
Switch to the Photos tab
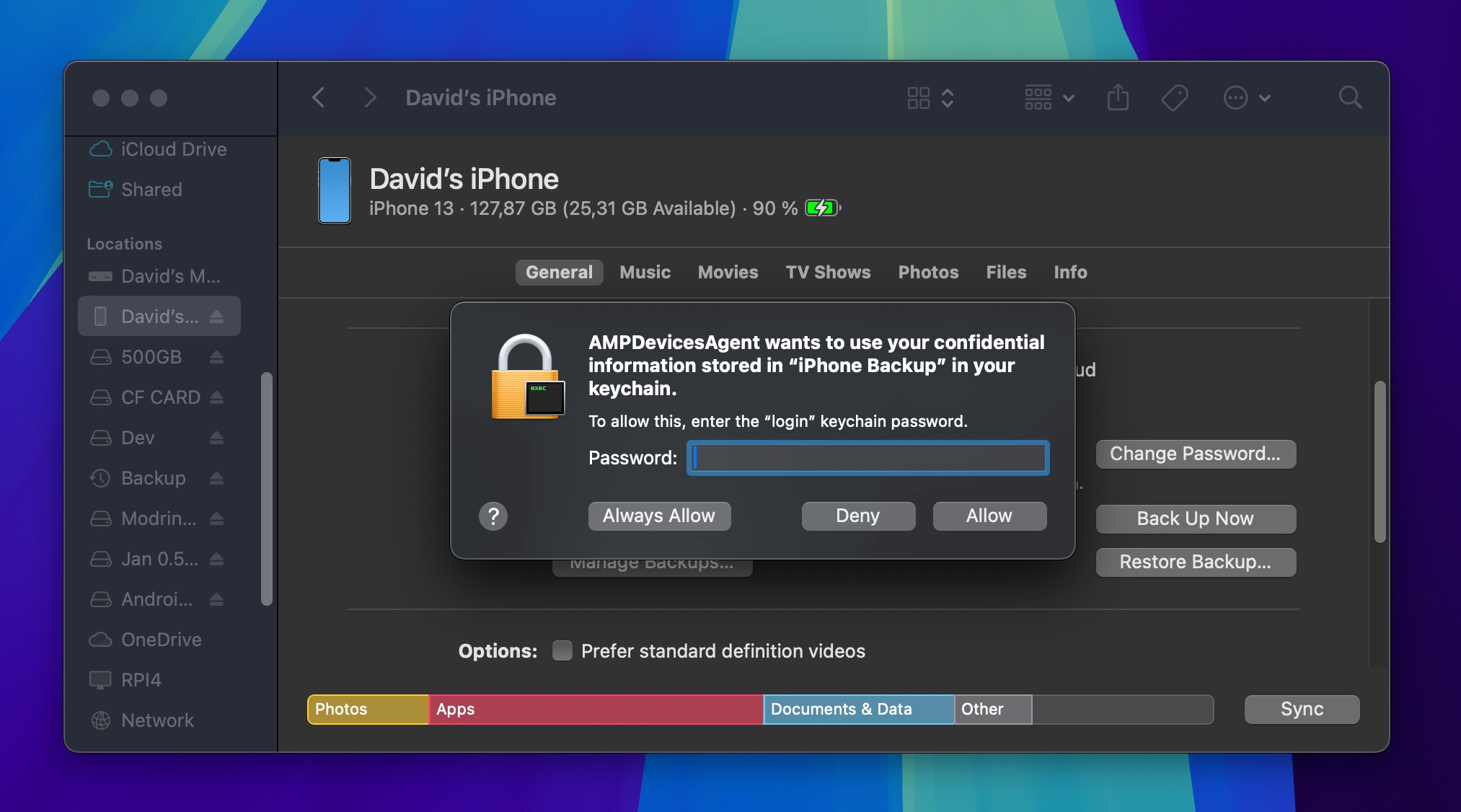click(928, 272)
